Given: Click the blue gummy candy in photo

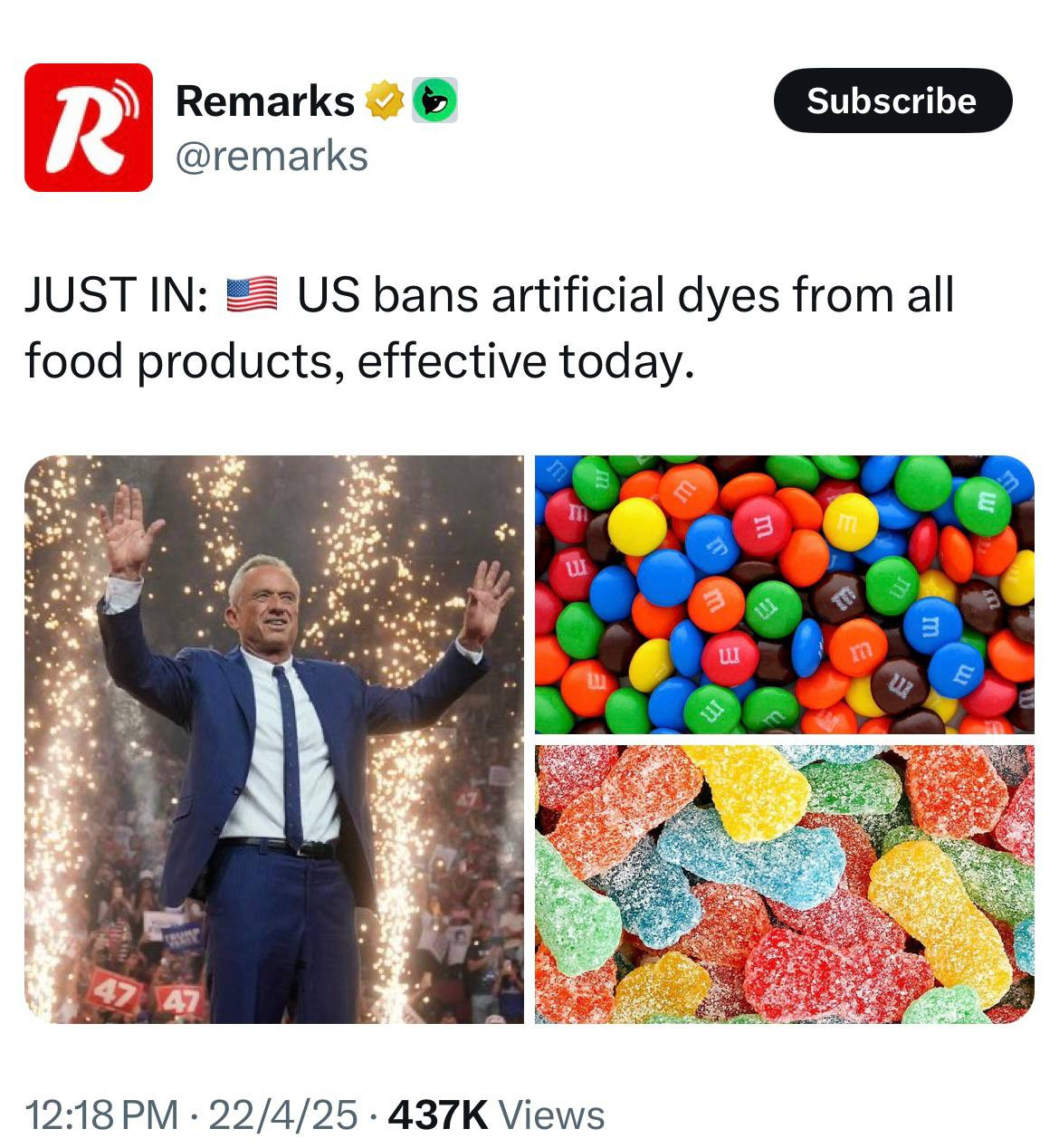Looking at the screenshot, I should pyautogui.click(x=749, y=857).
